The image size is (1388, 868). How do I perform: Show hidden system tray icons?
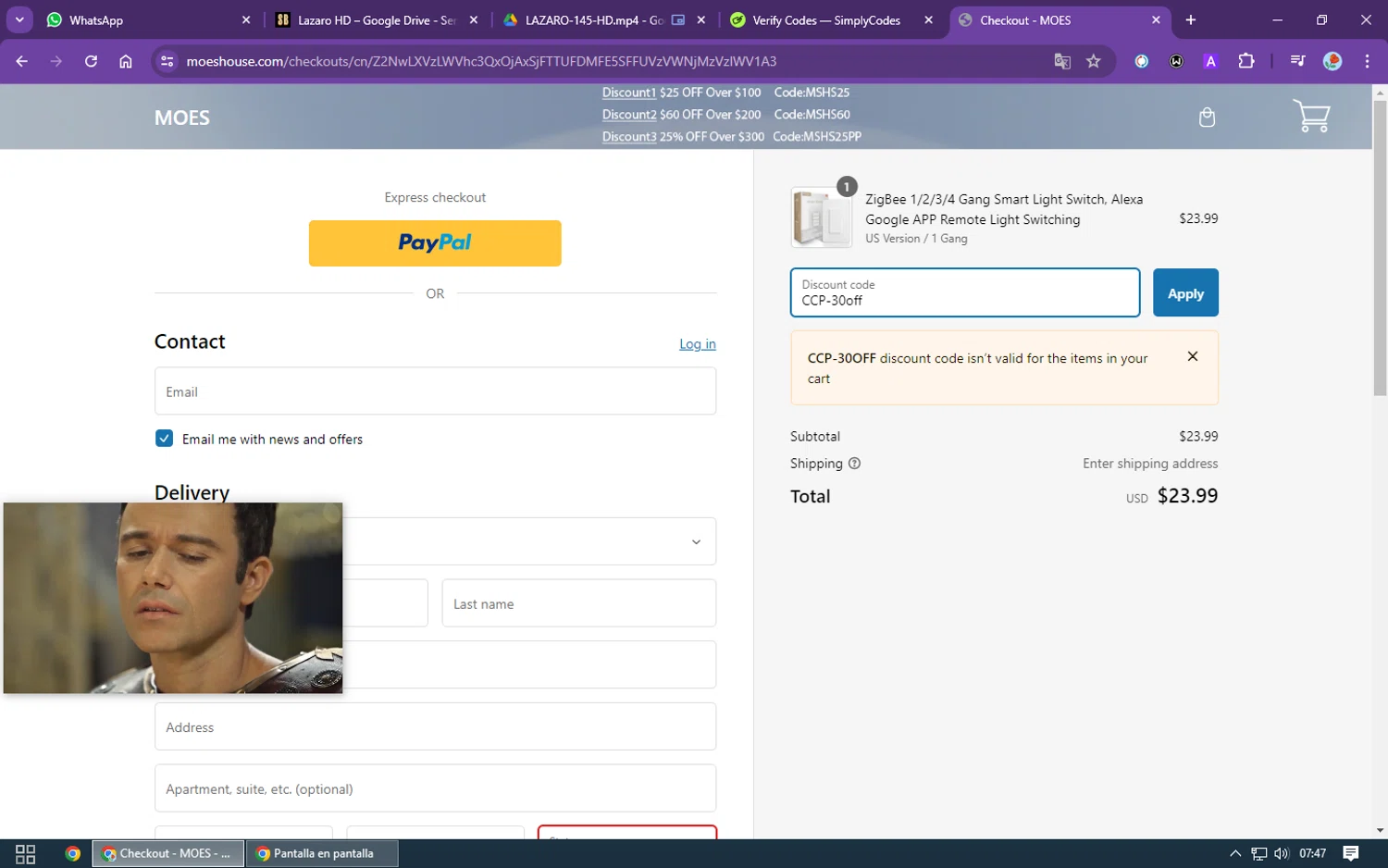pyautogui.click(x=1234, y=853)
